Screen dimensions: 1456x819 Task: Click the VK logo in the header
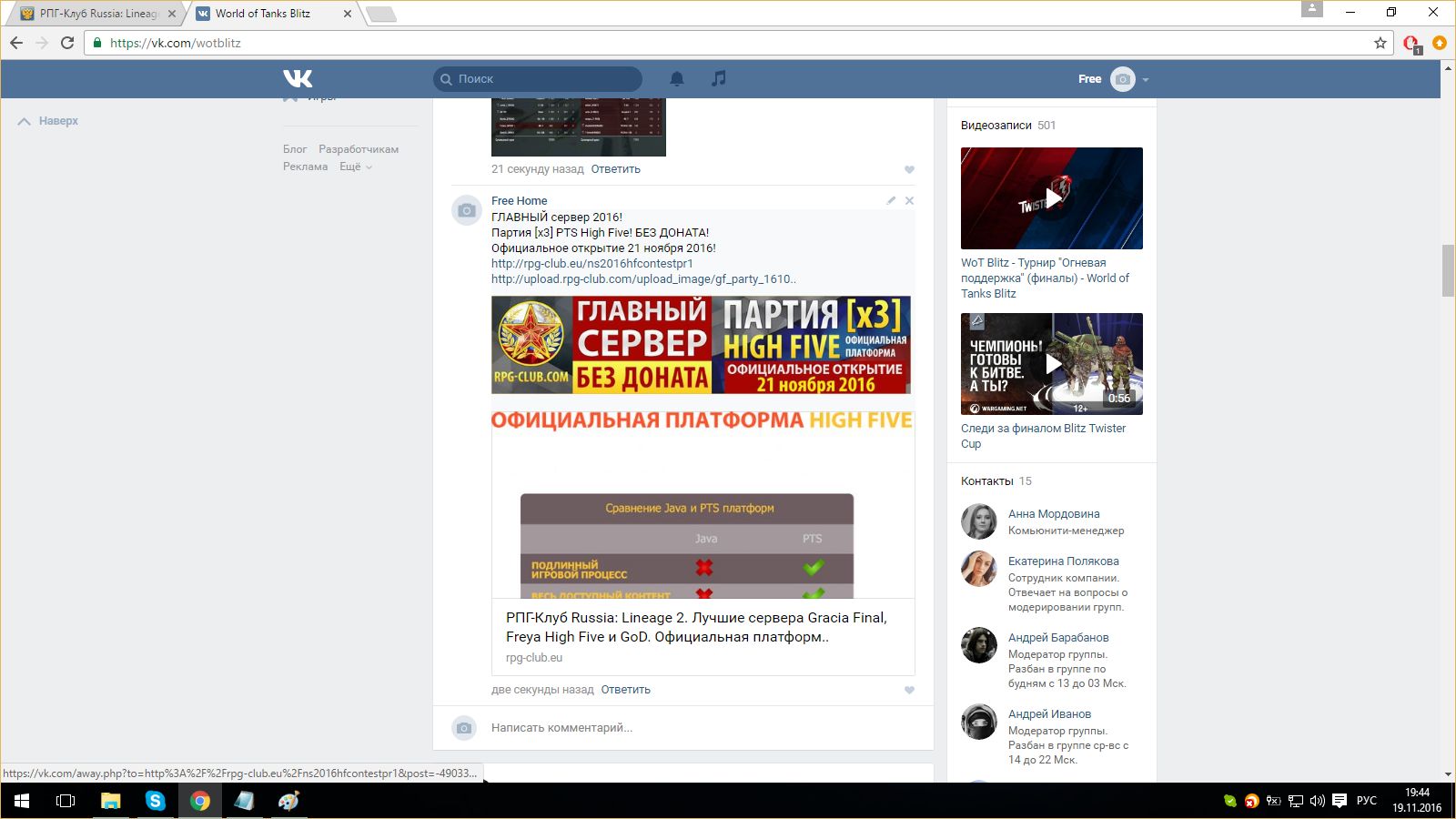point(298,79)
